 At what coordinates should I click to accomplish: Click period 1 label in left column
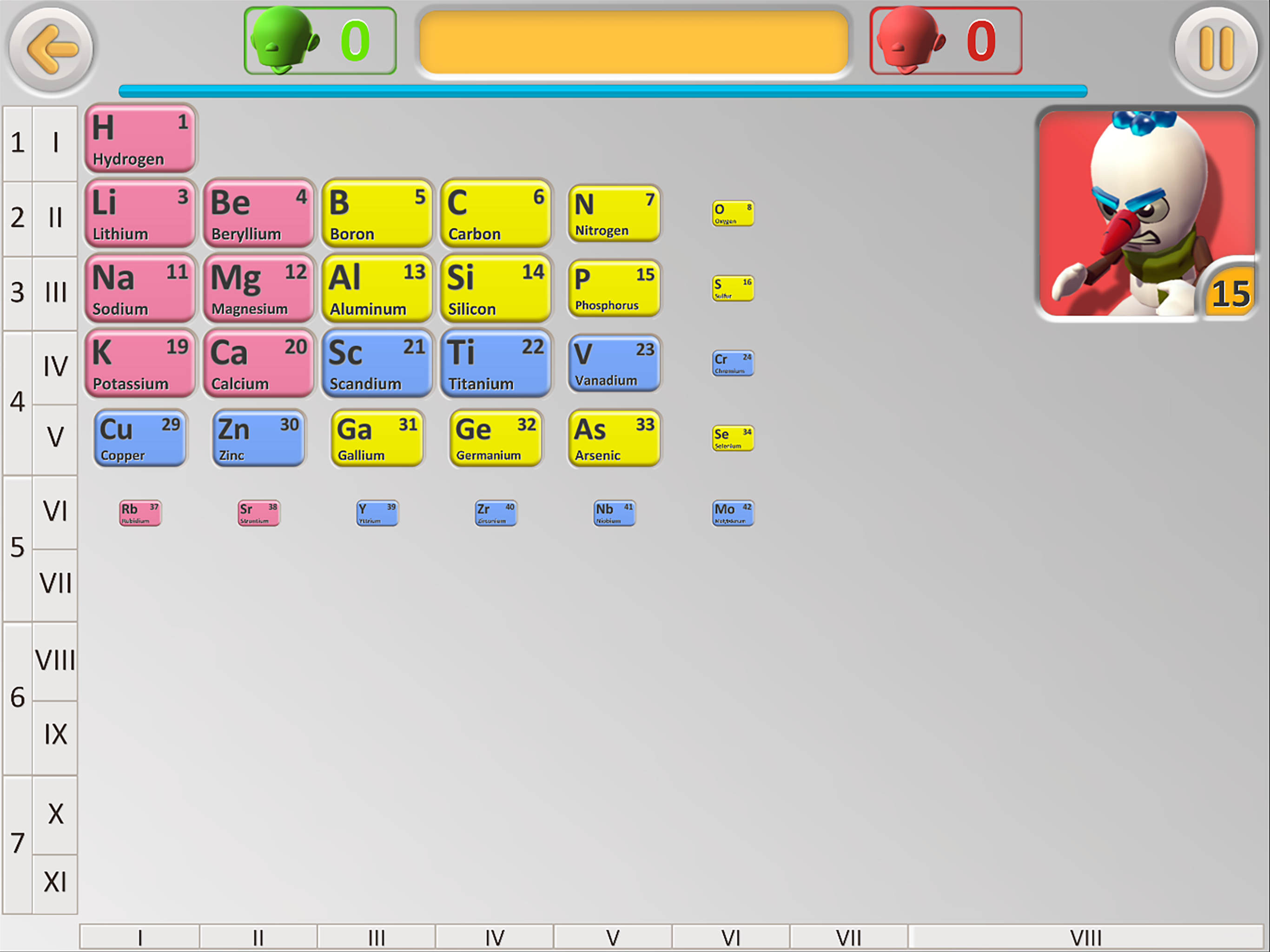click(18, 143)
